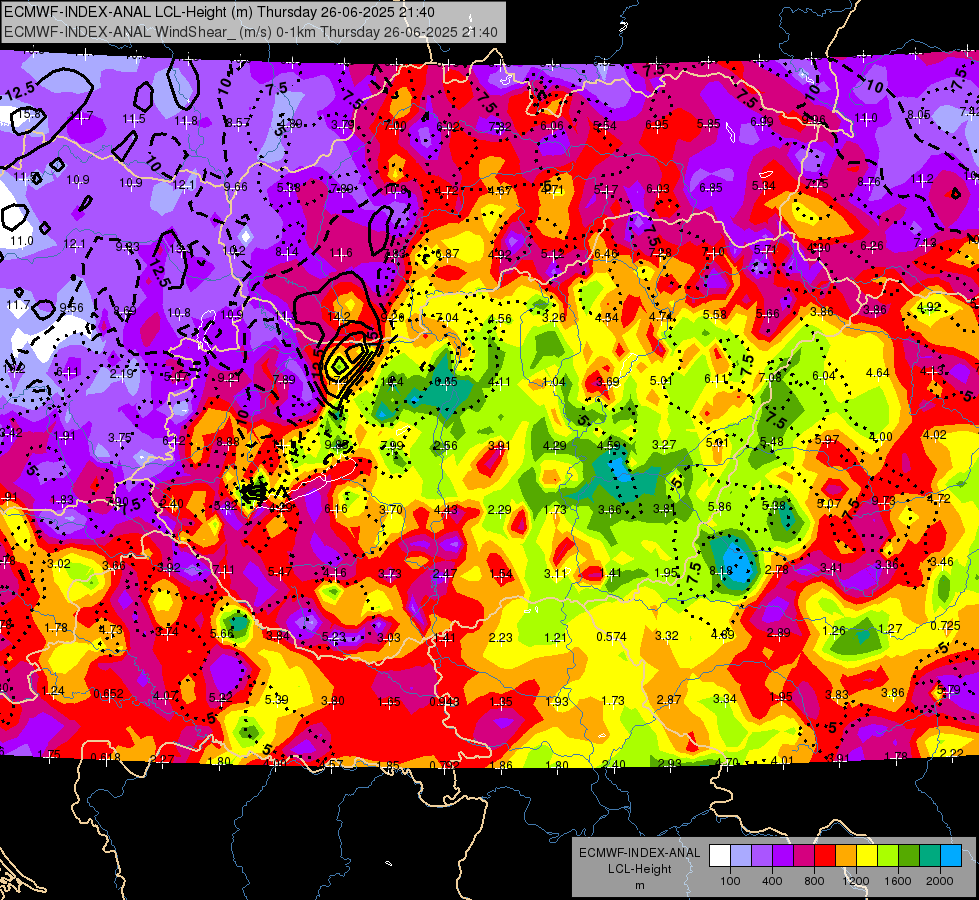The width and height of the screenshot is (979, 900).
Task: Click the grid value 4.64
Action: point(877,373)
